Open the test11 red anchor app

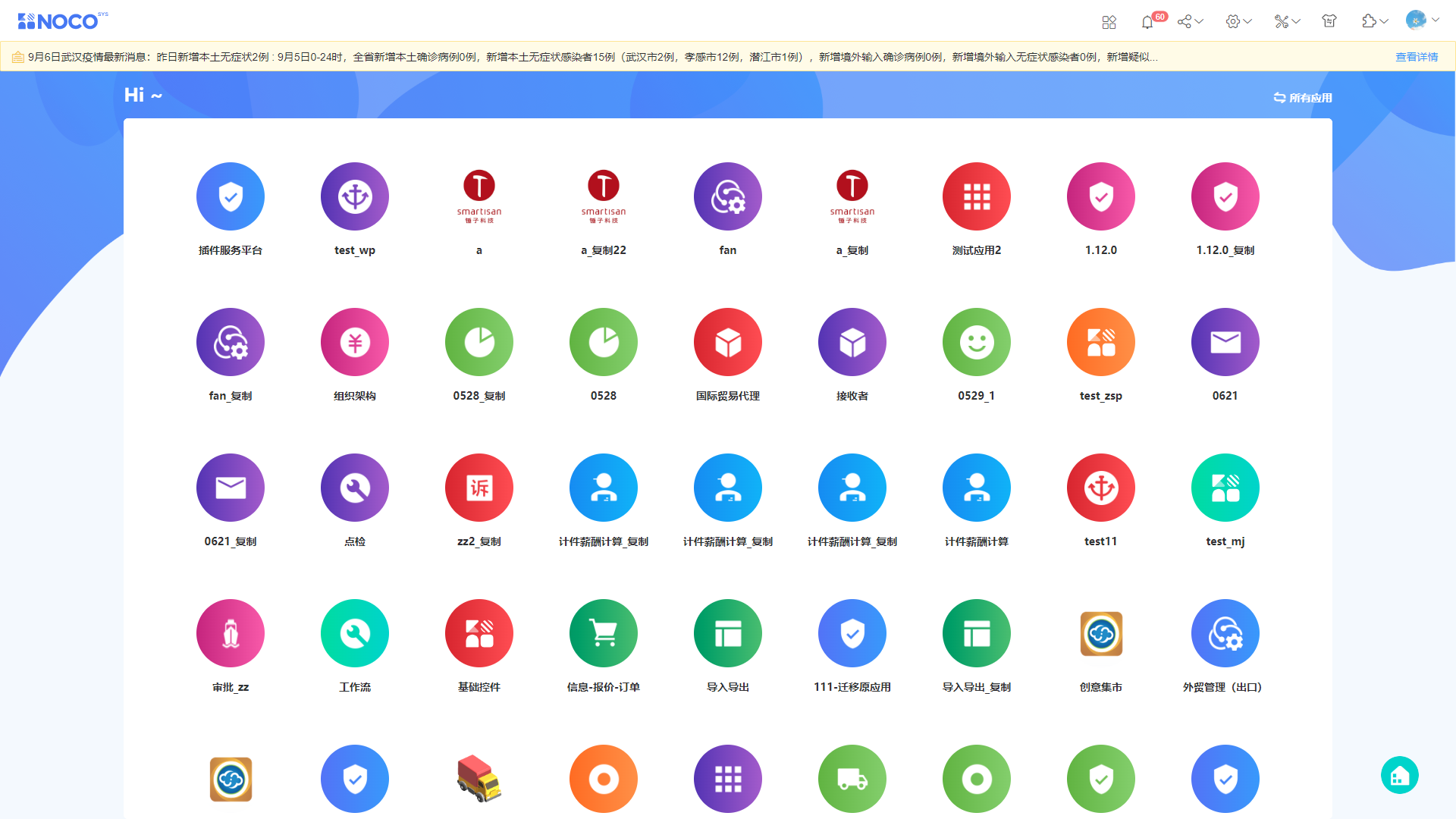tap(1101, 488)
